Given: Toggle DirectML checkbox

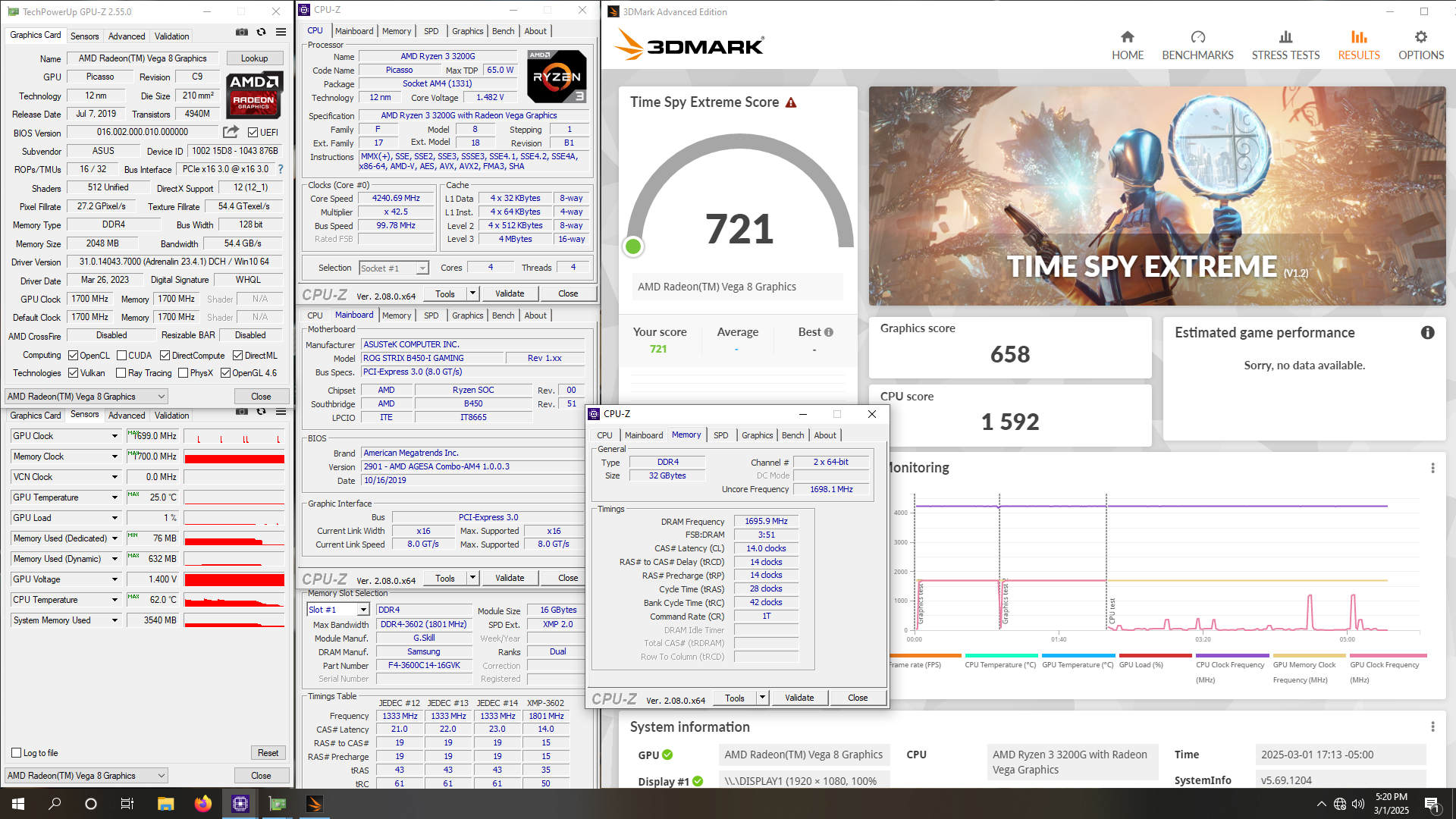Looking at the screenshot, I should (x=237, y=355).
